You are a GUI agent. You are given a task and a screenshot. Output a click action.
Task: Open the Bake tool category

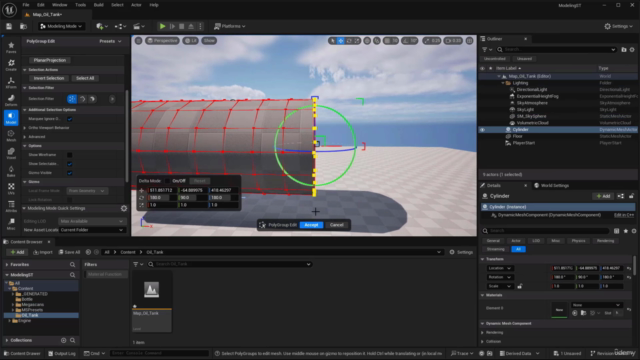tap(11, 171)
